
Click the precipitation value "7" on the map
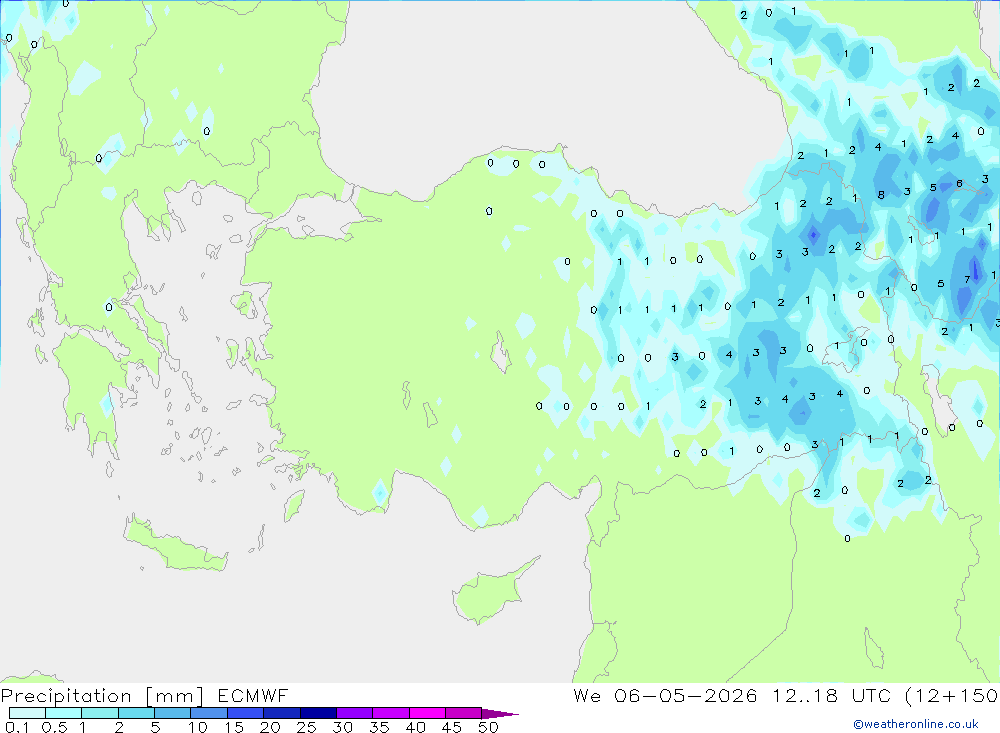click(967, 279)
